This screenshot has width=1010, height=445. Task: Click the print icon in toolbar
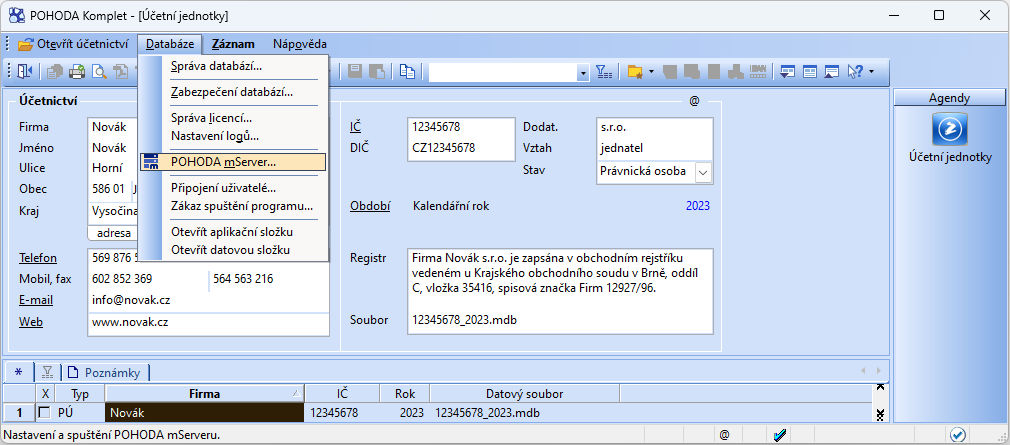77,71
